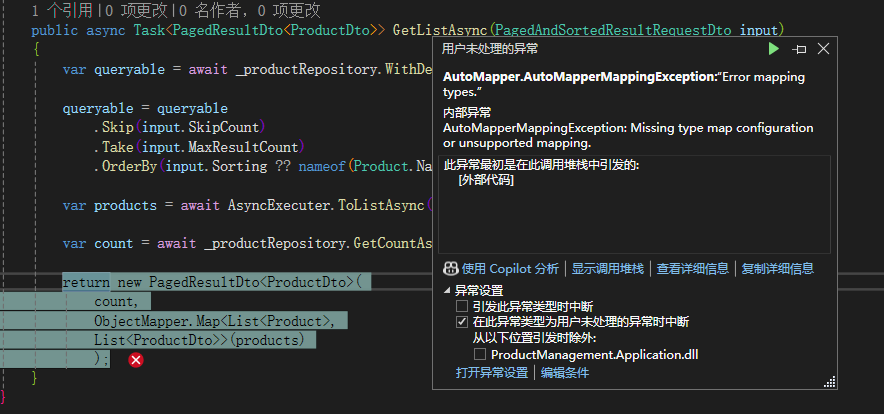Screen dimensions: 884x414
Task: Click the green Continue play arrow in exception popup
Action: 774,49
